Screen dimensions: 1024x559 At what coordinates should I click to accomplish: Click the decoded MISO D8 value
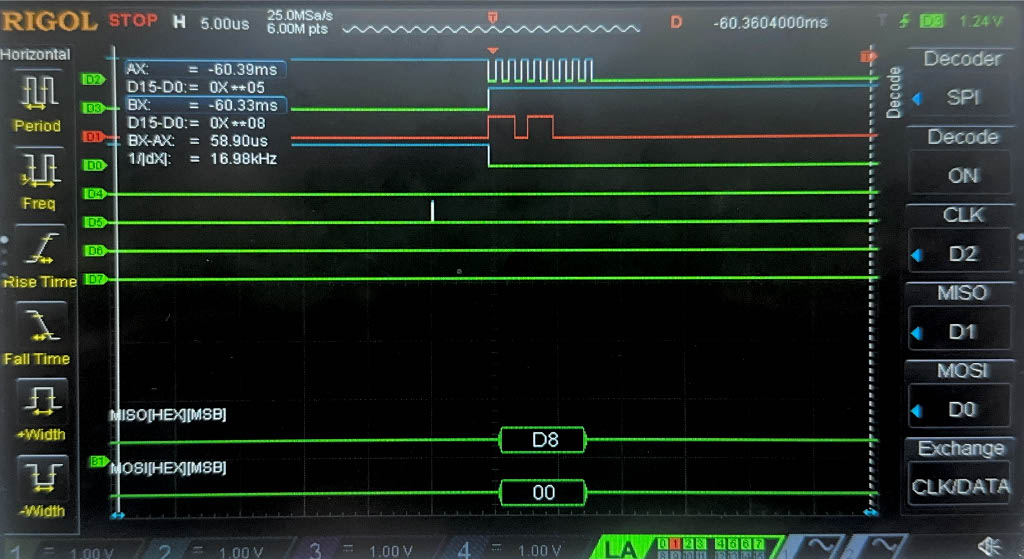543,440
